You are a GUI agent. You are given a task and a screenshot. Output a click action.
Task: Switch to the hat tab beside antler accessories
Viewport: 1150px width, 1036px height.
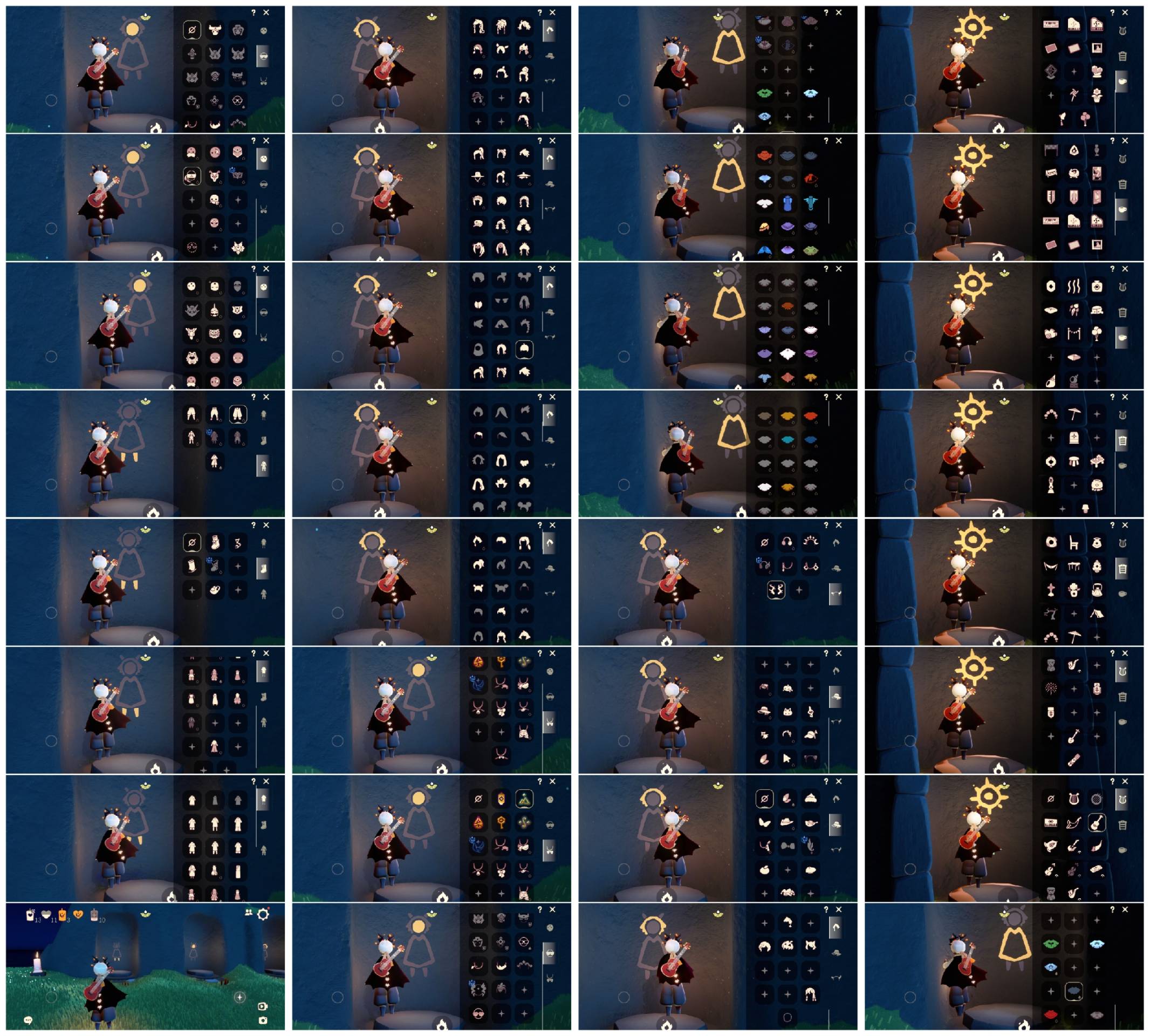tap(836, 568)
